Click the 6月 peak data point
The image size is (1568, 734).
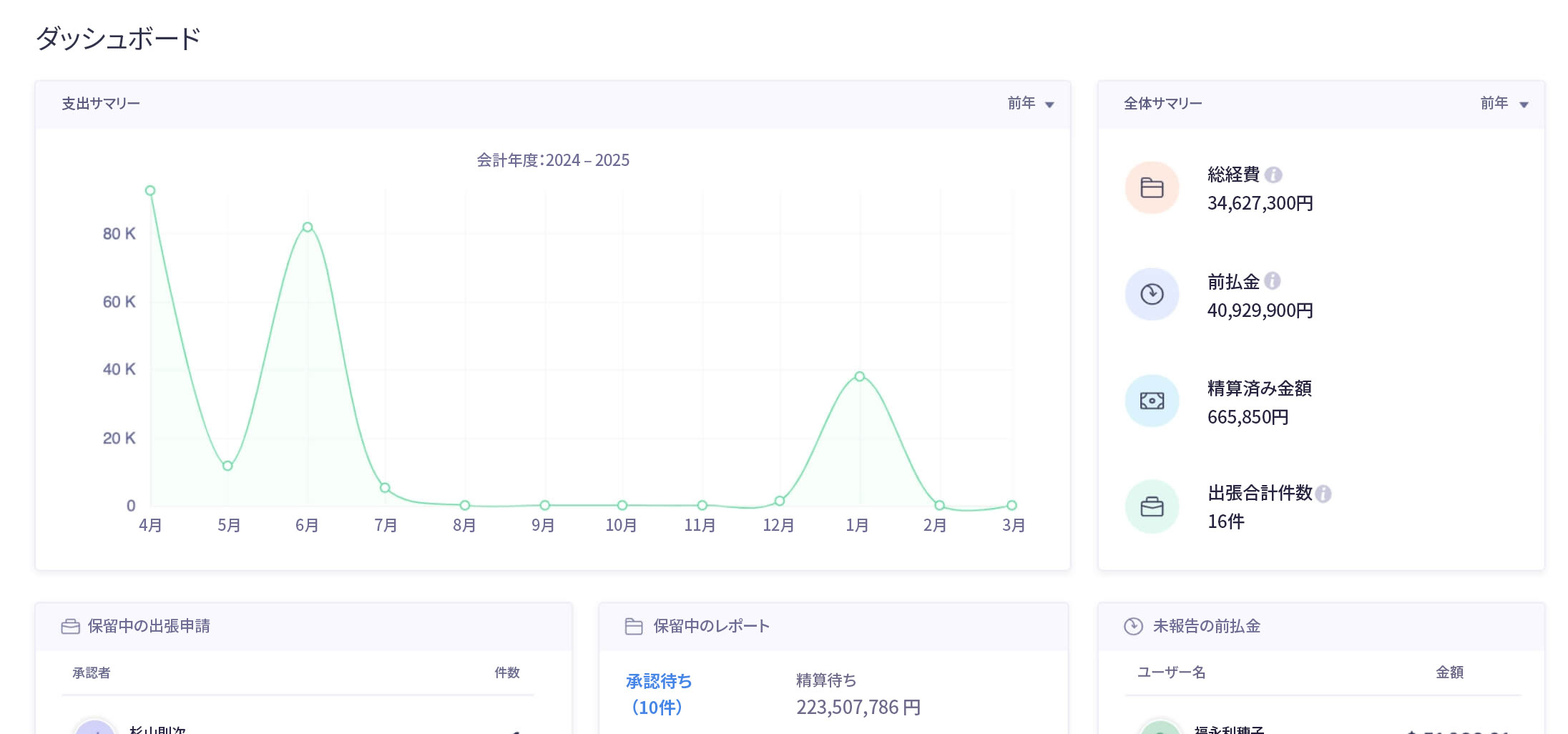pos(308,227)
